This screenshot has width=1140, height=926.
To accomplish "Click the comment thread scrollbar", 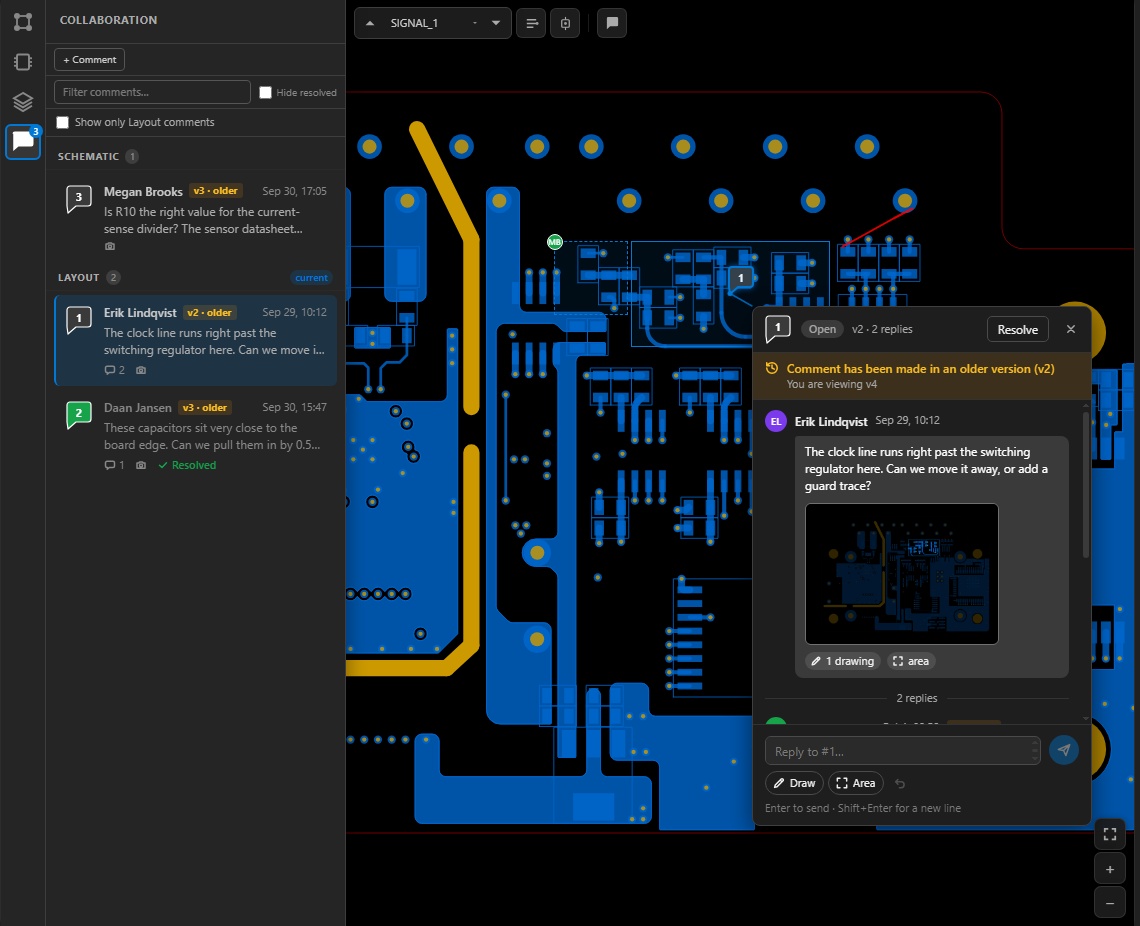I will click(x=1086, y=485).
